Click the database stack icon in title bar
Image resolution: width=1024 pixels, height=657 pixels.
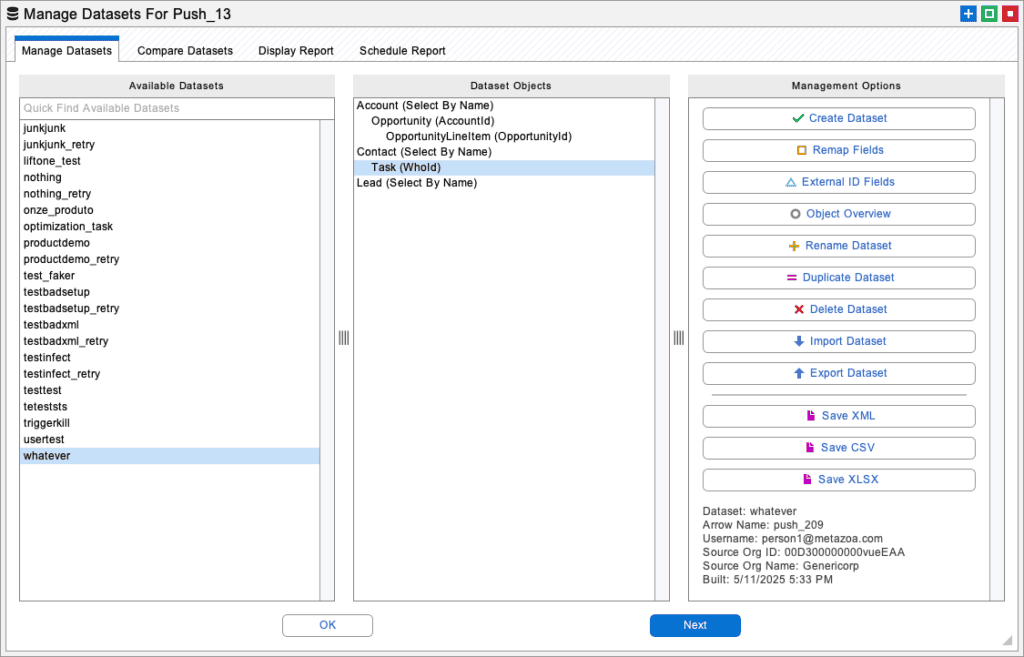[x=12, y=14]
